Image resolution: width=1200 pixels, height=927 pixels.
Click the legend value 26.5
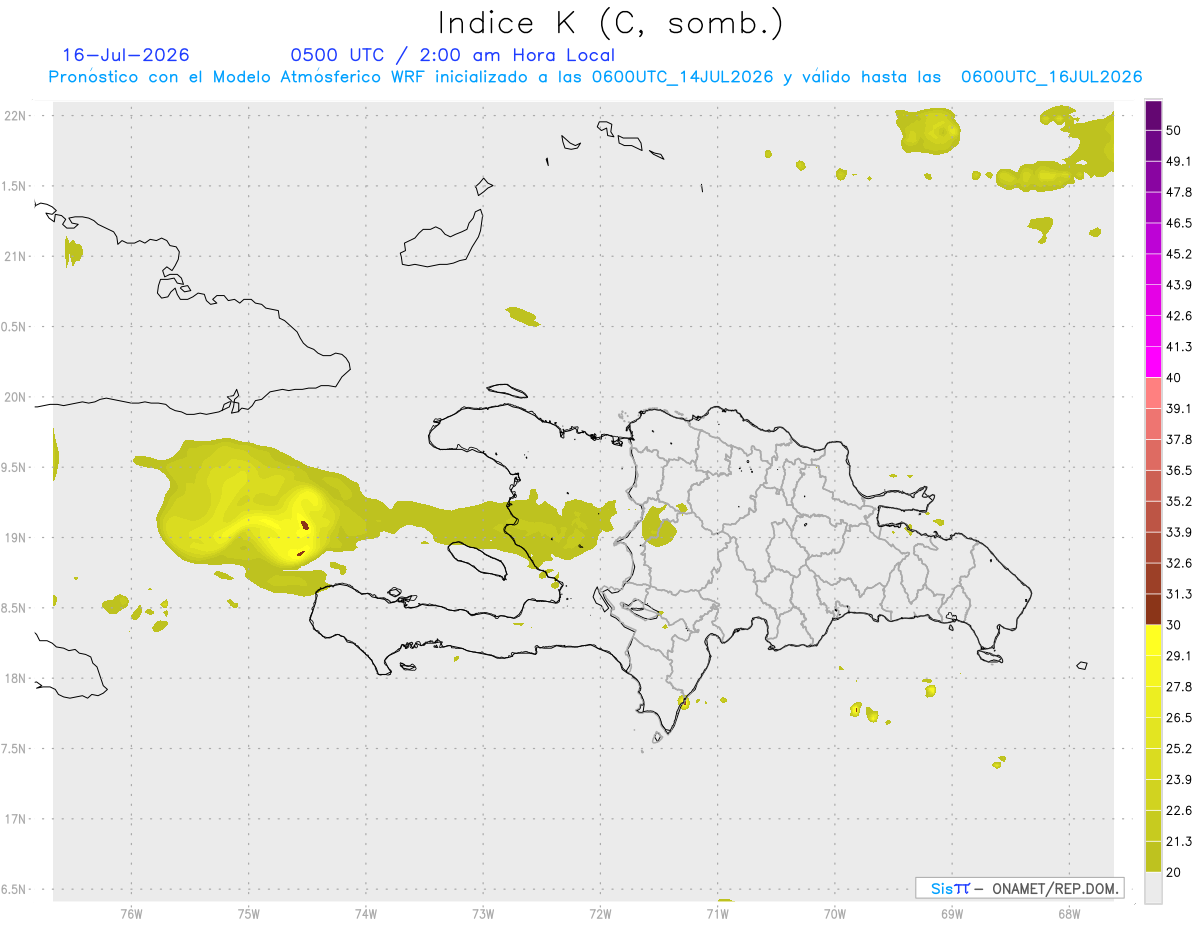(1179, 718)
